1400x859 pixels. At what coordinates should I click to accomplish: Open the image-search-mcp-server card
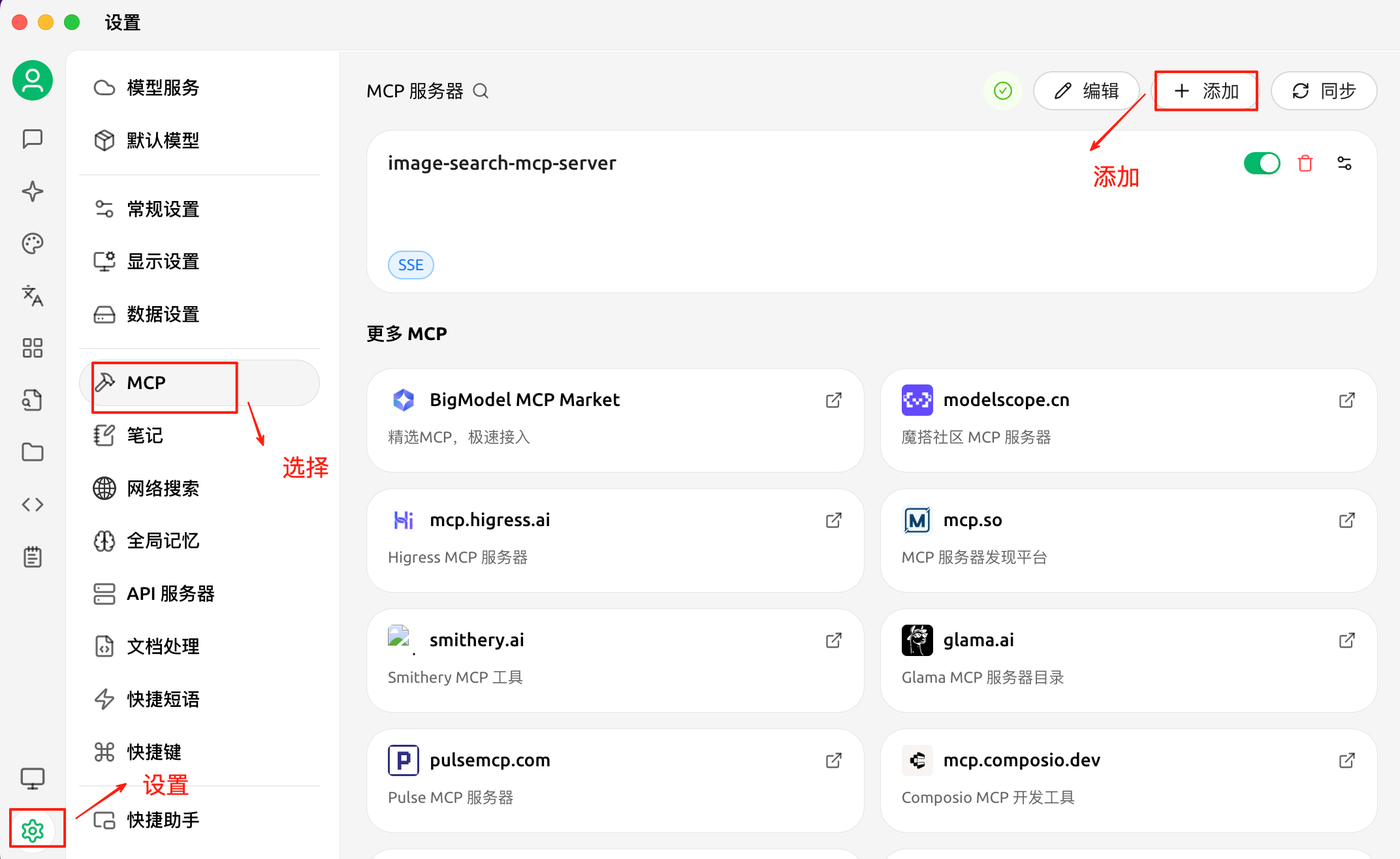[x=872, y=211]
